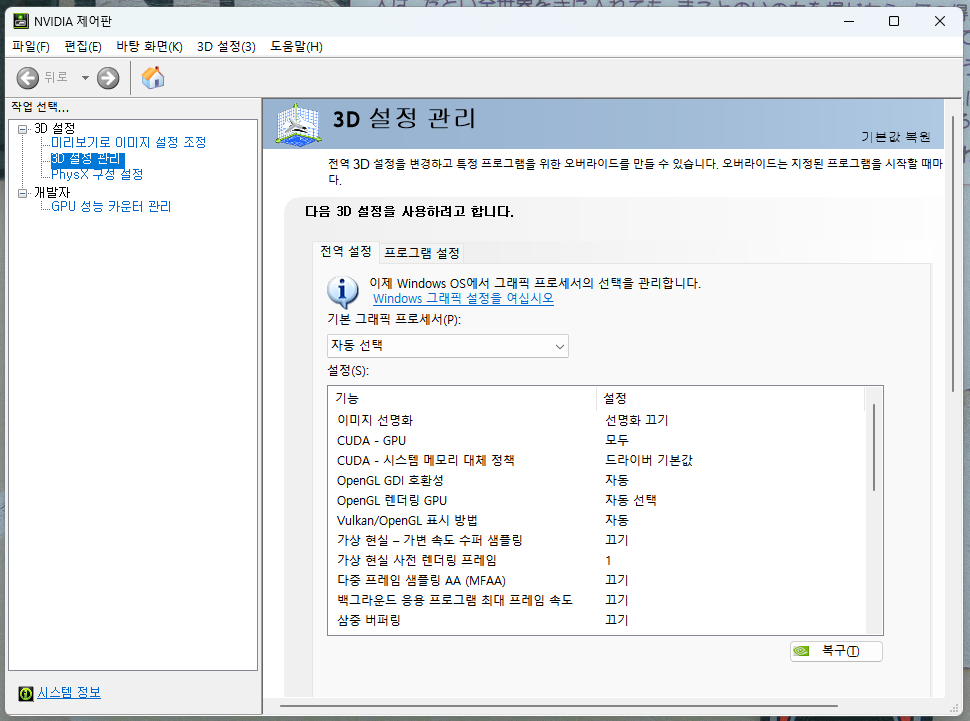
Task: Click the blue information icon
Action: pyautogui.click(x=342, y=291)
